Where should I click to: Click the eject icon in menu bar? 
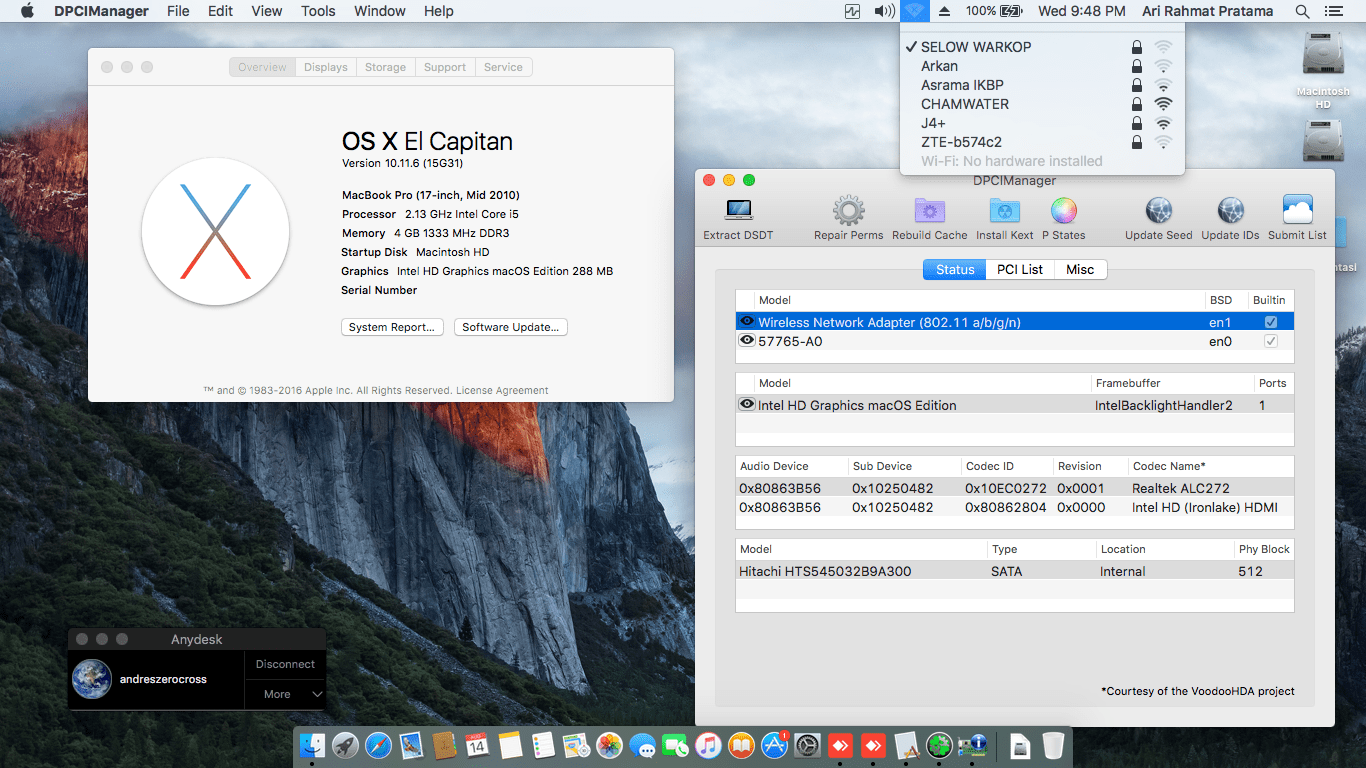click(x=946, y=11)
